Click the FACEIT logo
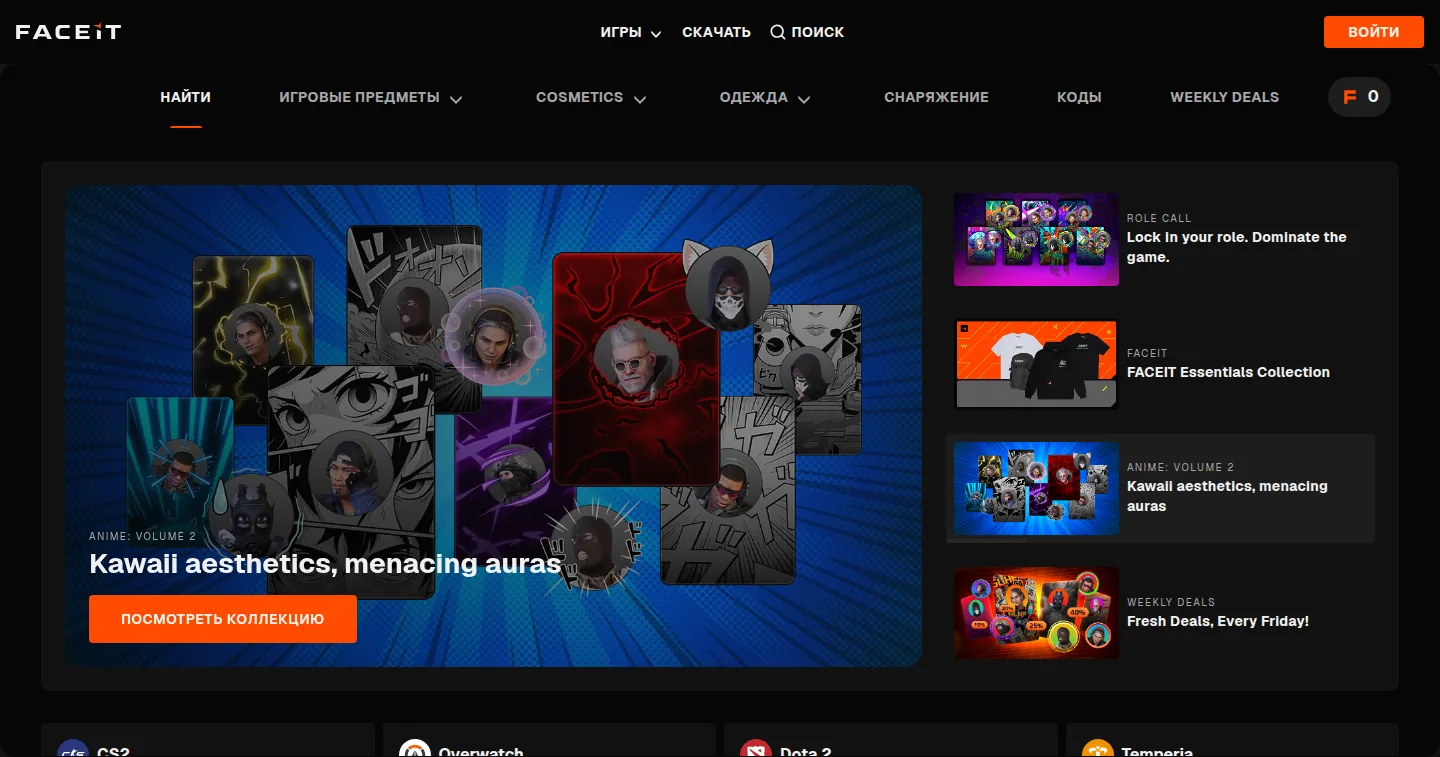This screenshot has height=757, width=1440. (x=68, y=32)
